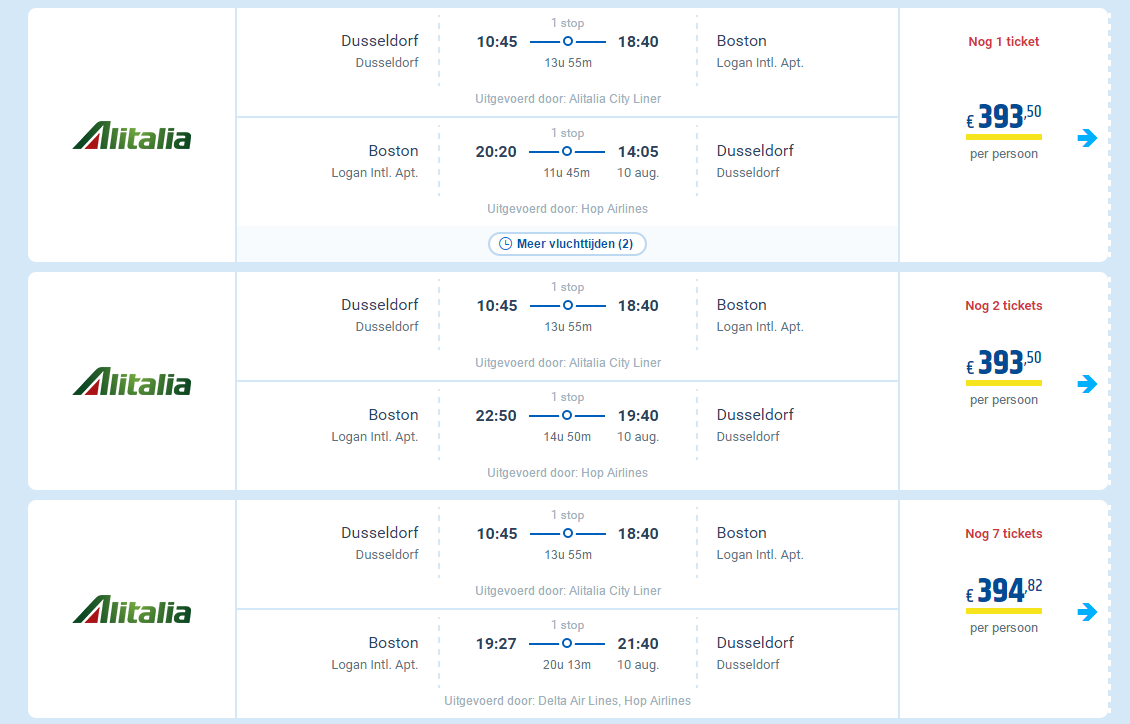Click the Nog 7 tickets label
The height and width of the screenshot is (724, 1130).
(1004, 534)
